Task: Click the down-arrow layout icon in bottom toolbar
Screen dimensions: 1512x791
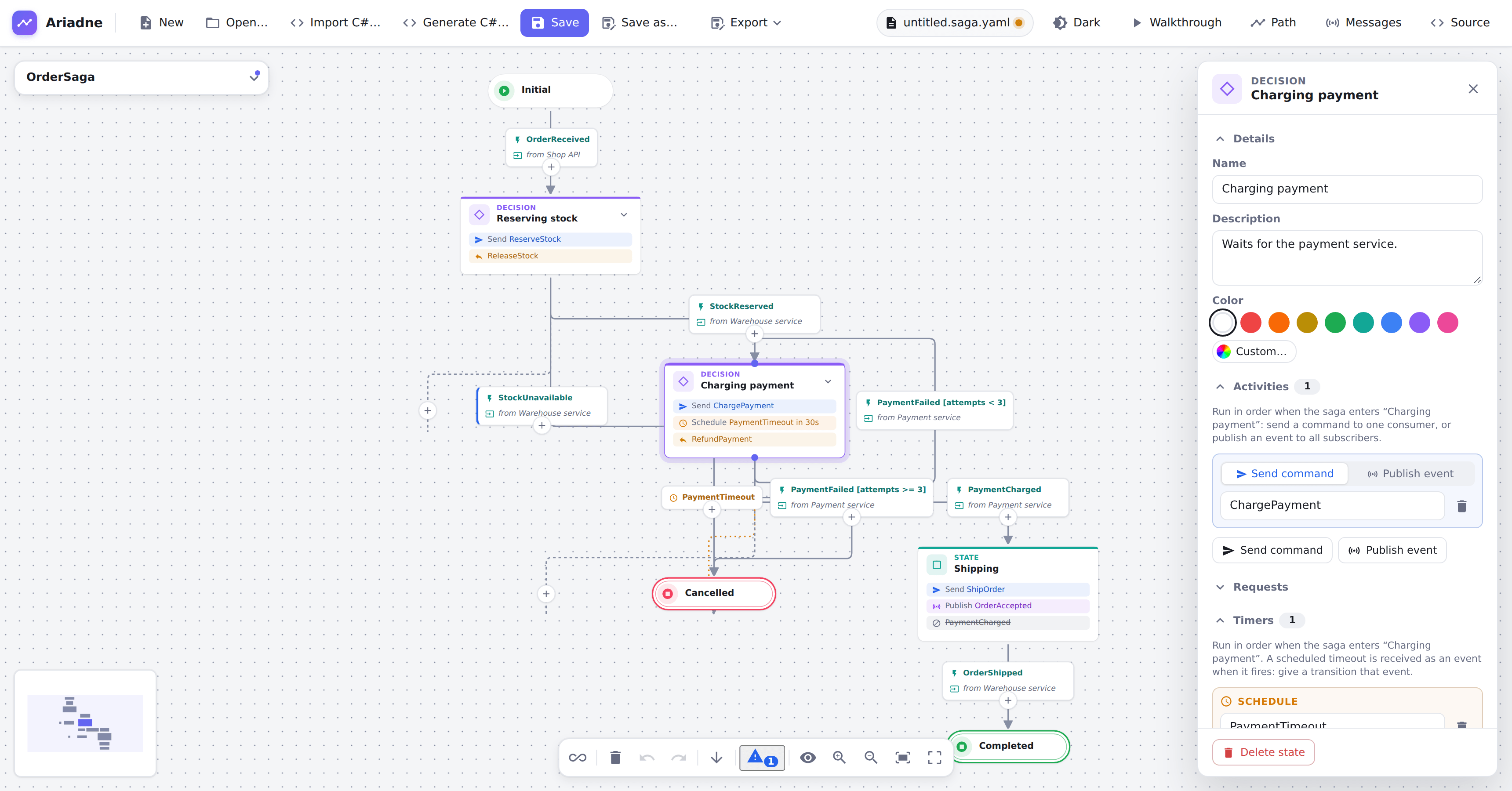Action: [717, 758]
